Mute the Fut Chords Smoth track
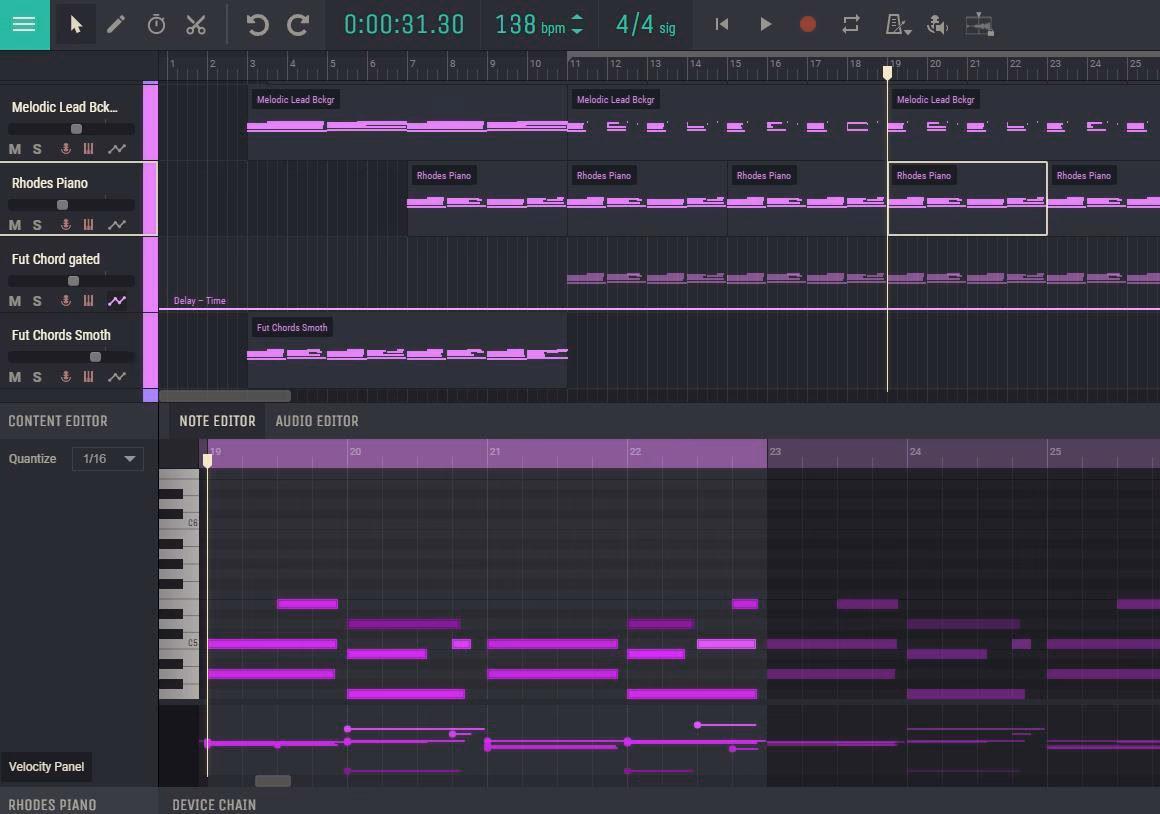 tap(15, 377)
